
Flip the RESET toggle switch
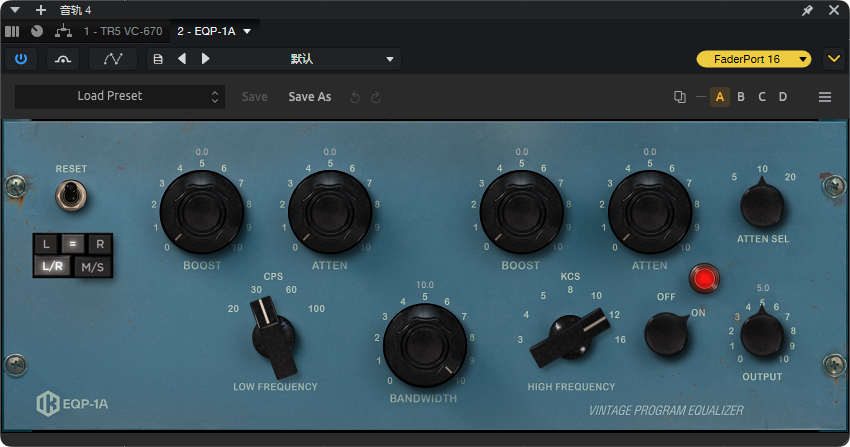(70, 195)
